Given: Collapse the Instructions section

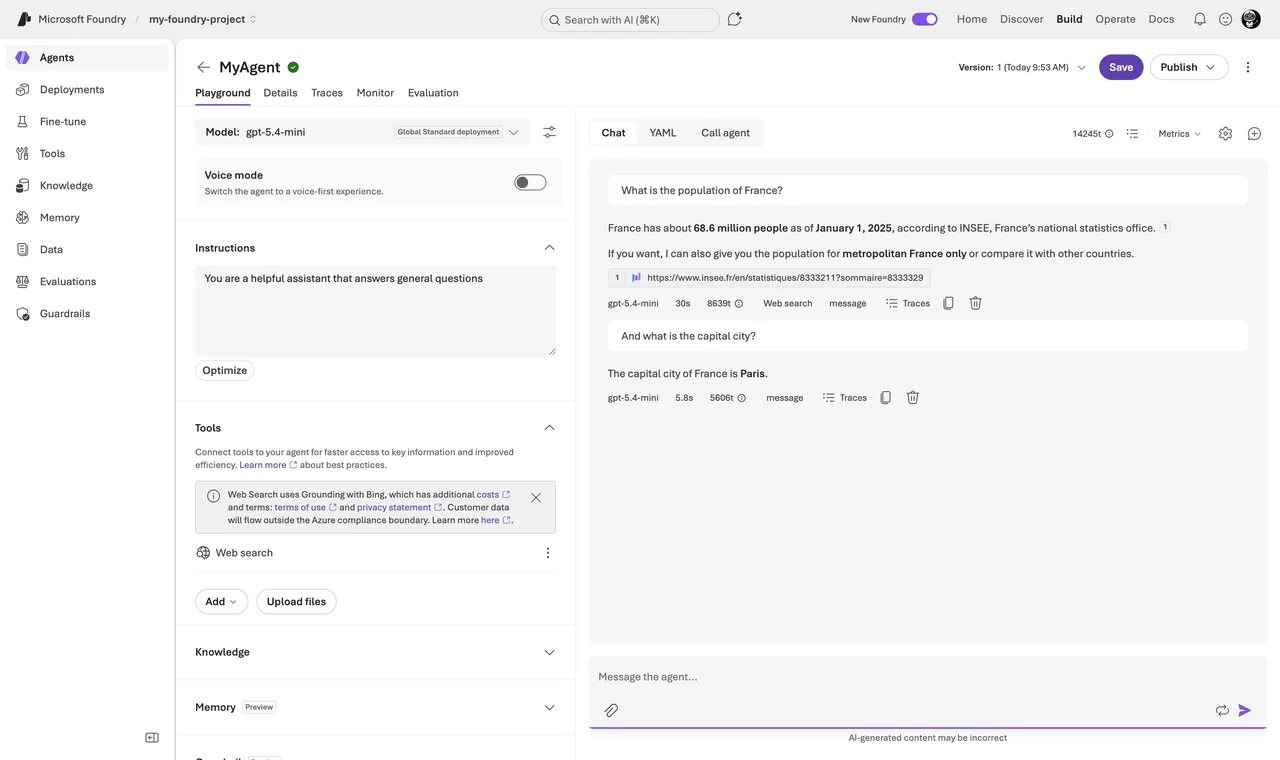Looking at the screenshot, I should coord(549,248).
